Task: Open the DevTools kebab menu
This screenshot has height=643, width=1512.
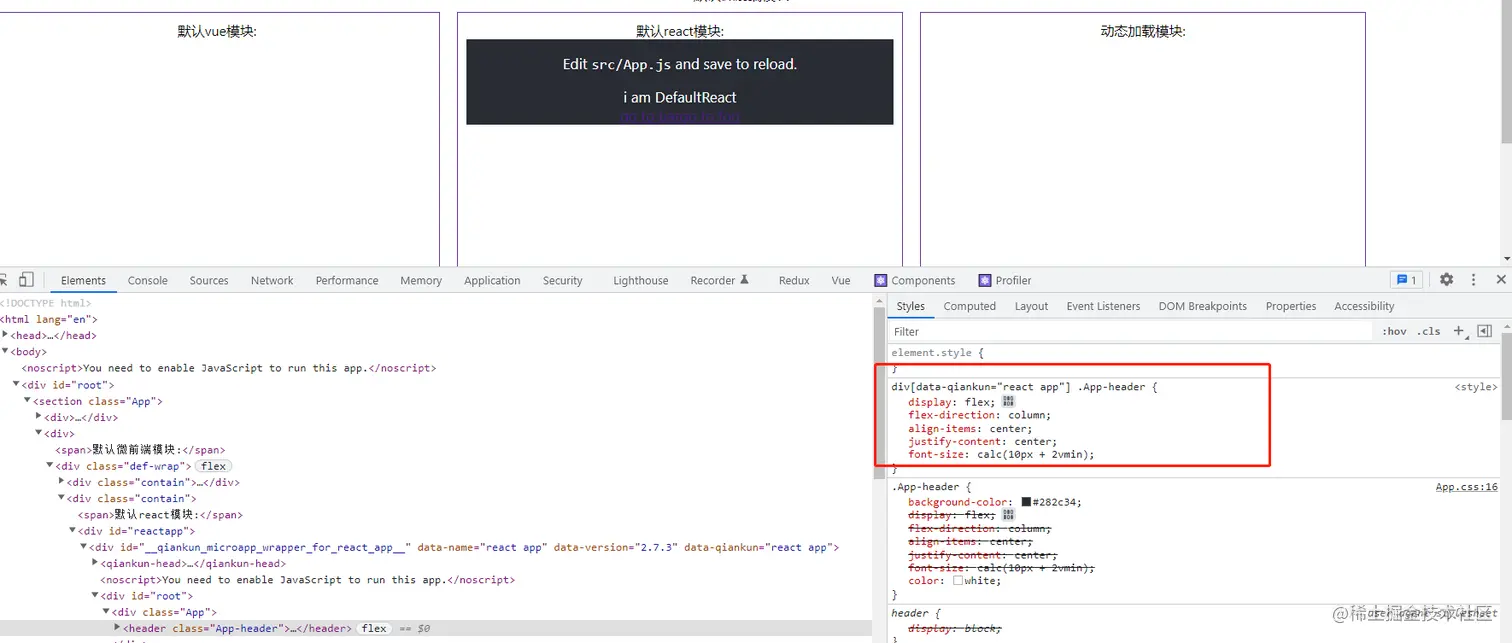Action: click(1473, 280)
